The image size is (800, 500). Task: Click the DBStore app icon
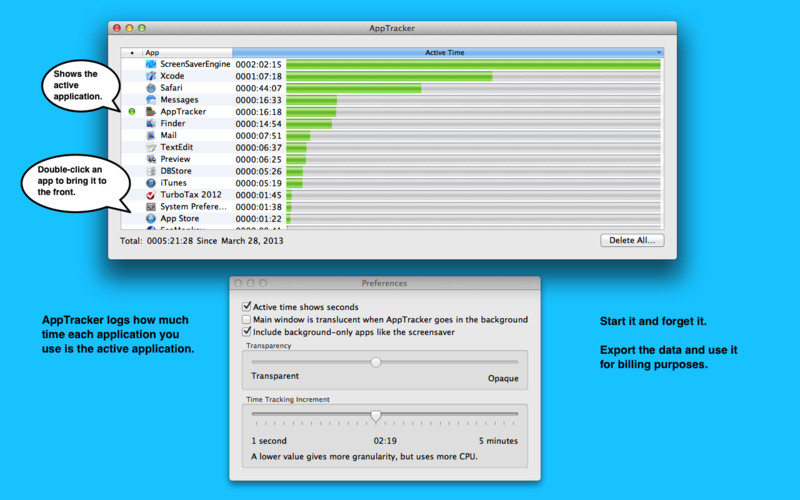(151, 171)
